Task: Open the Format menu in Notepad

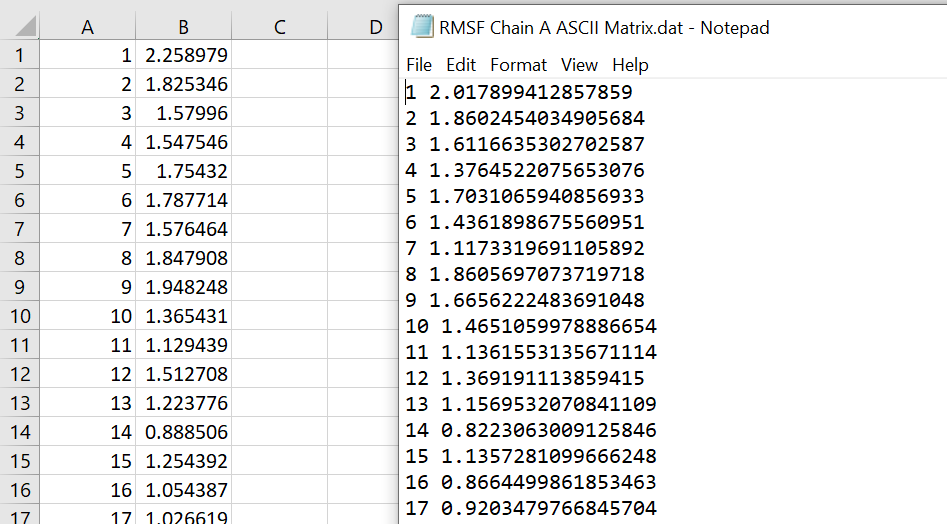Action: coord(518,65)
